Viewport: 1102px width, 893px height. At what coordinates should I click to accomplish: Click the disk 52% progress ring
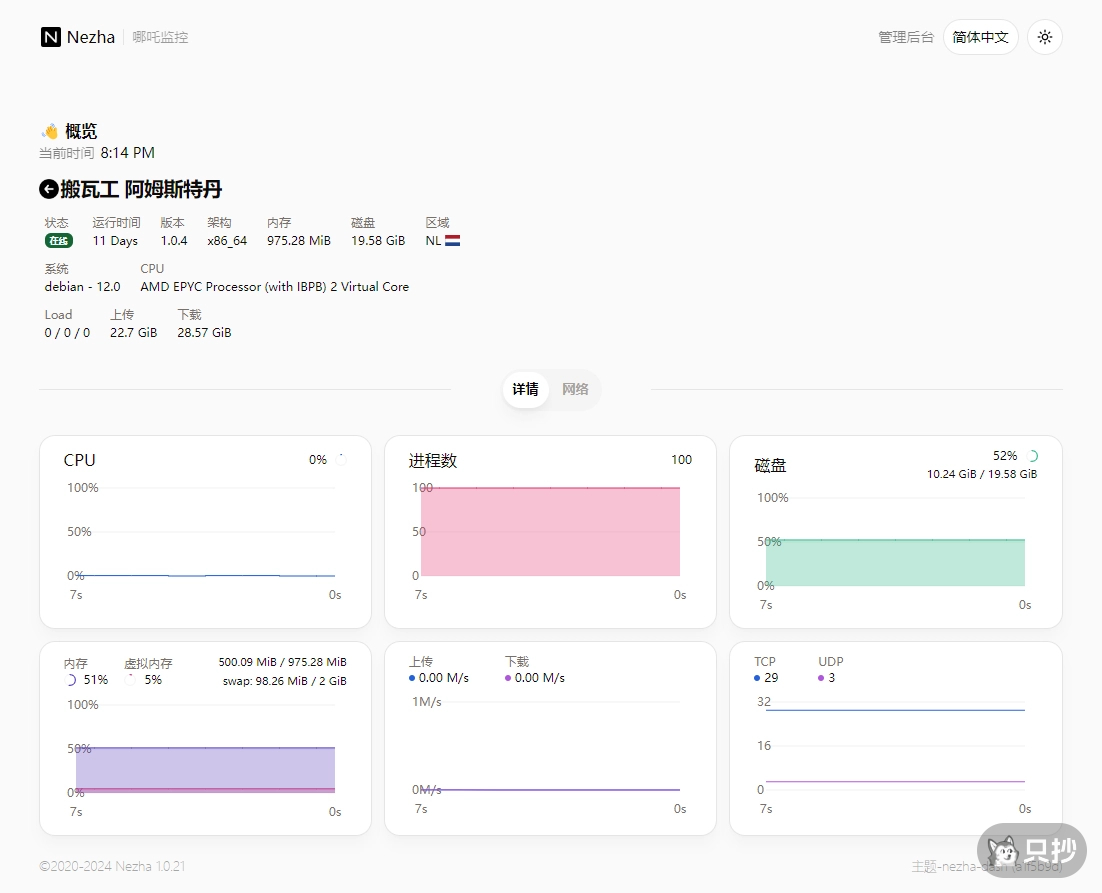(1032, 456)
